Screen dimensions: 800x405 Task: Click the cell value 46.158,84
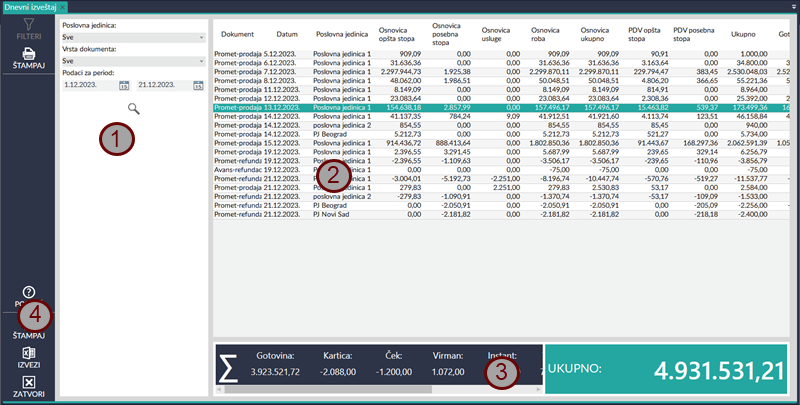[752, 116]
